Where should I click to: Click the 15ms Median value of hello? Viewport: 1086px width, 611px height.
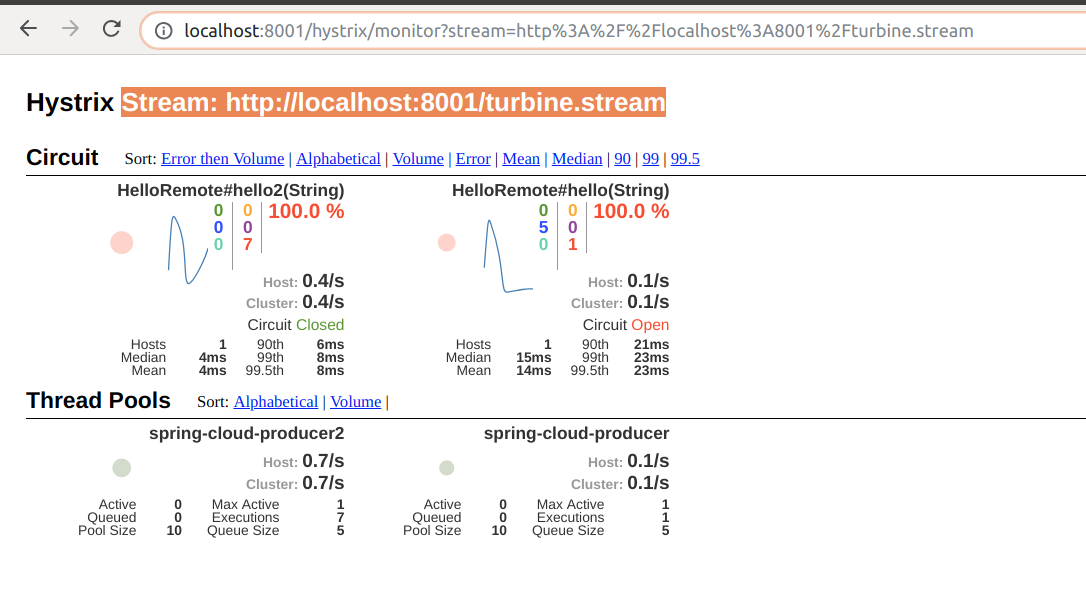533,357
